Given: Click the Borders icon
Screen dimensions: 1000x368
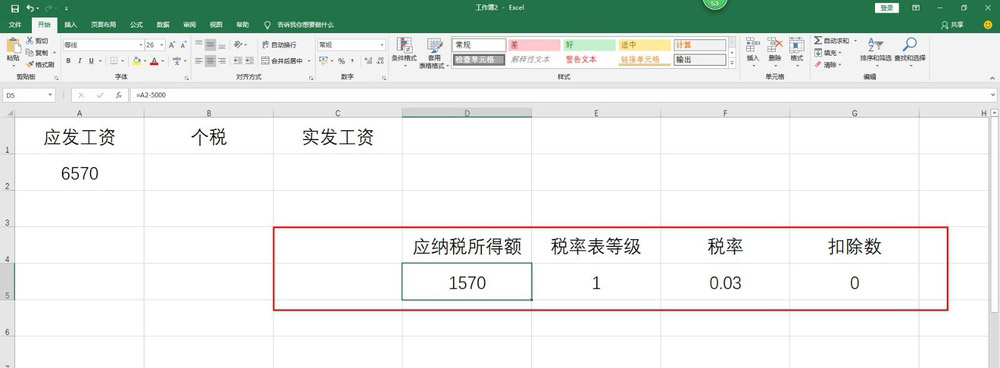Looking at the screenshot, I should (x=114, y=61).
